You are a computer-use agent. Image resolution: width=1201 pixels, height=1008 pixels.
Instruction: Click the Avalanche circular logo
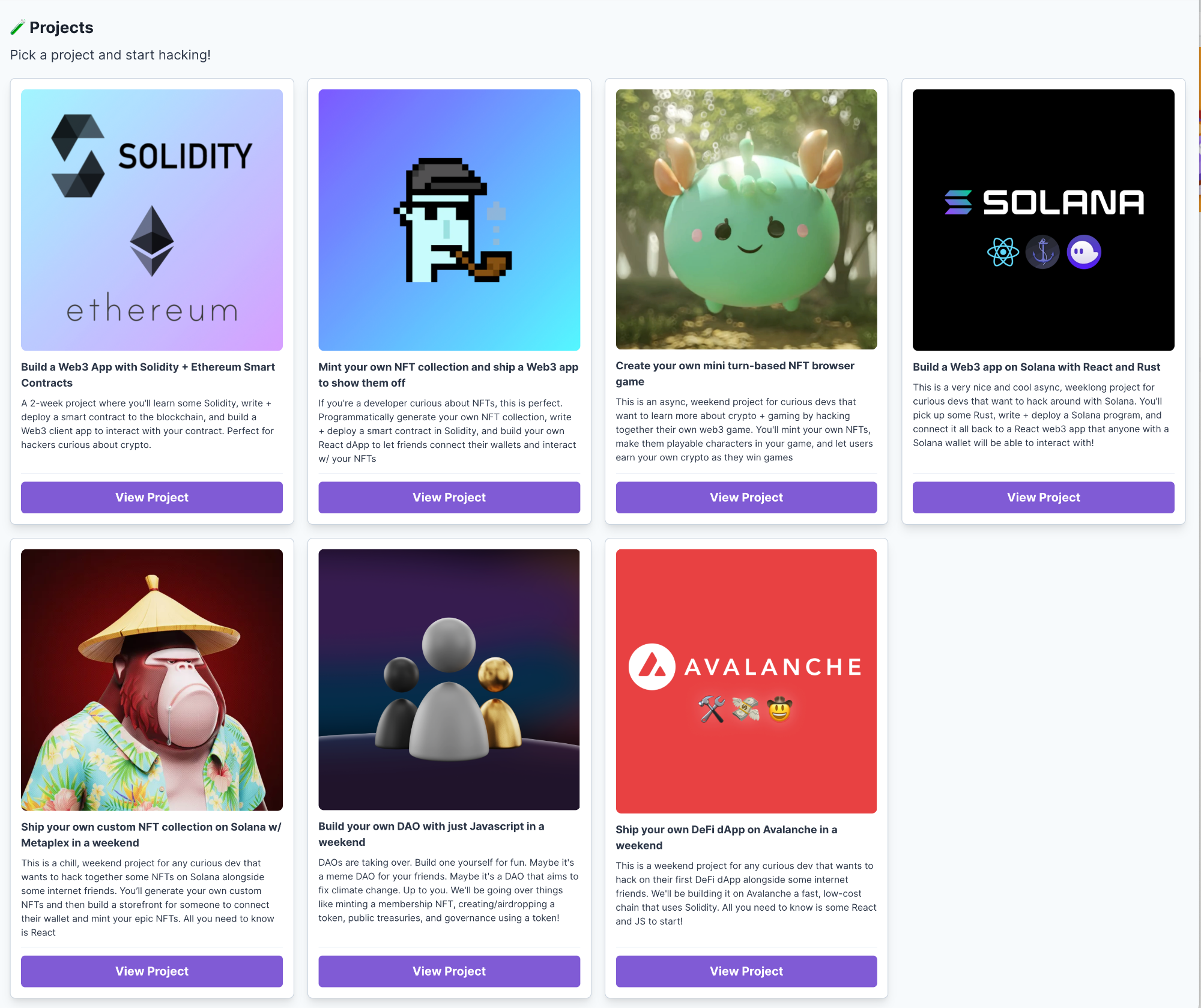point(652,667)
